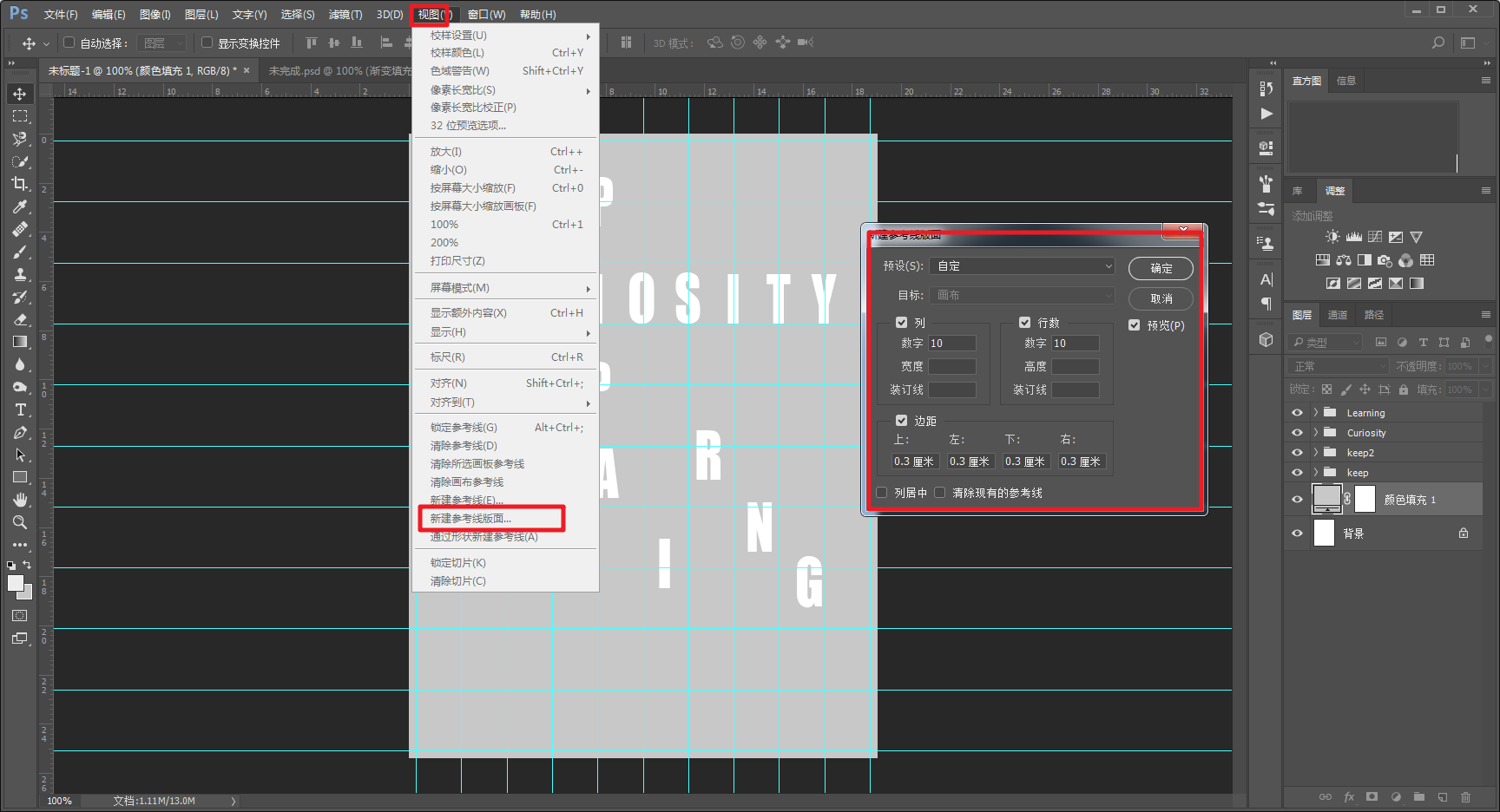The image size is (1500, 812).
Task: Click 颜色填充 1 layer color thumbnail
Action: [x=1326, y=498]
